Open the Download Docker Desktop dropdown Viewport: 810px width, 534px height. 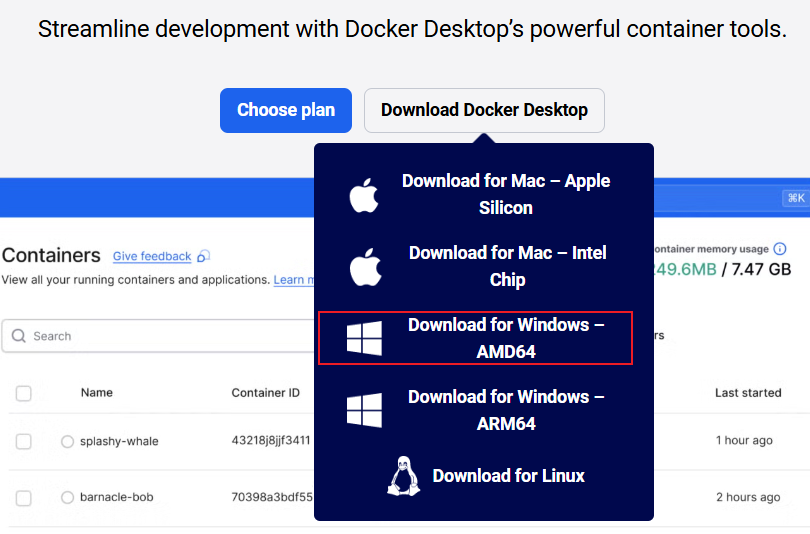(484, 110)
